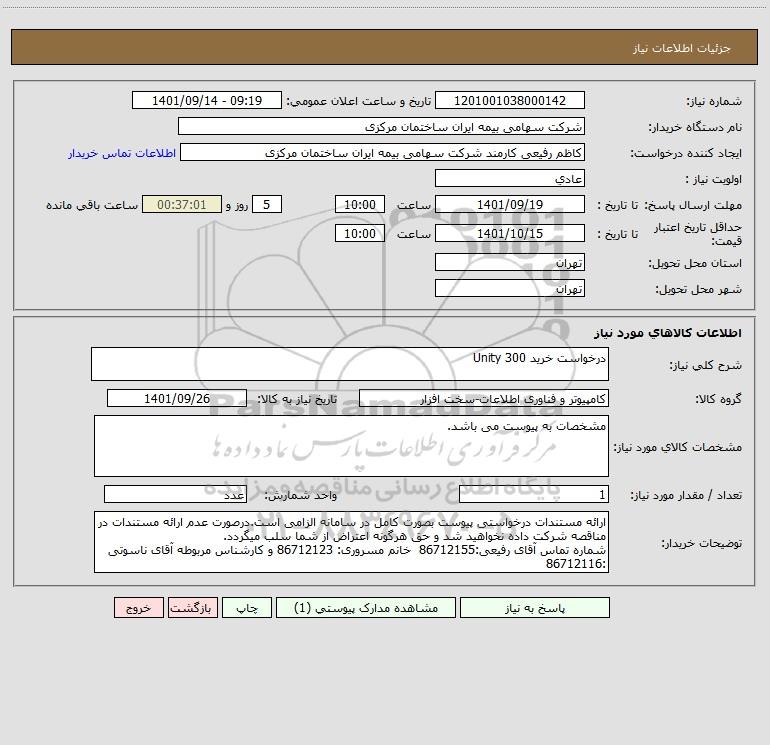770x745 pixels.
Task: Click the label شهر محل تحویل
Action: (x=699, y=289)
